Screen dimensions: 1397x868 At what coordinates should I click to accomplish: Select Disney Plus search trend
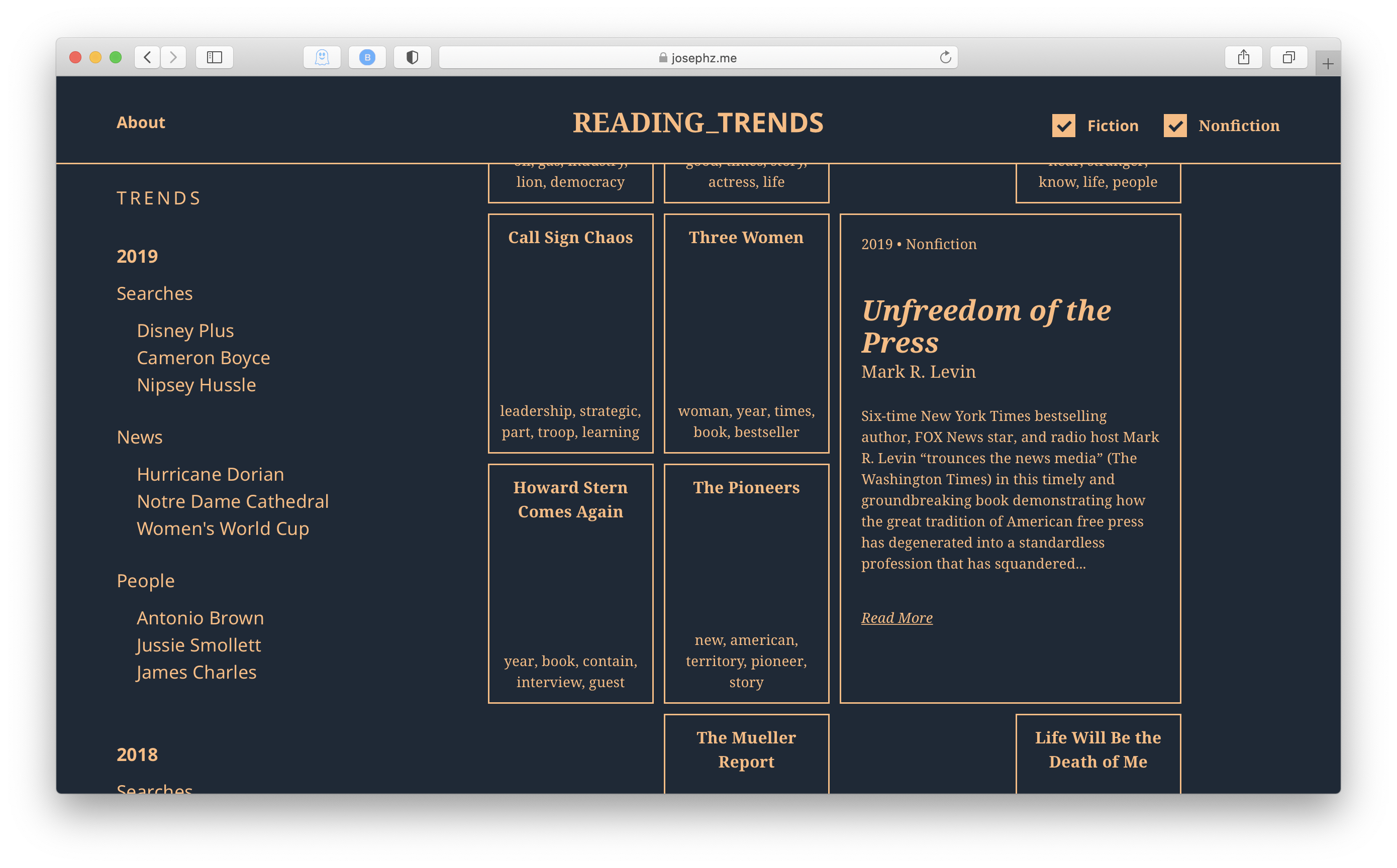(x=185, y=331)
